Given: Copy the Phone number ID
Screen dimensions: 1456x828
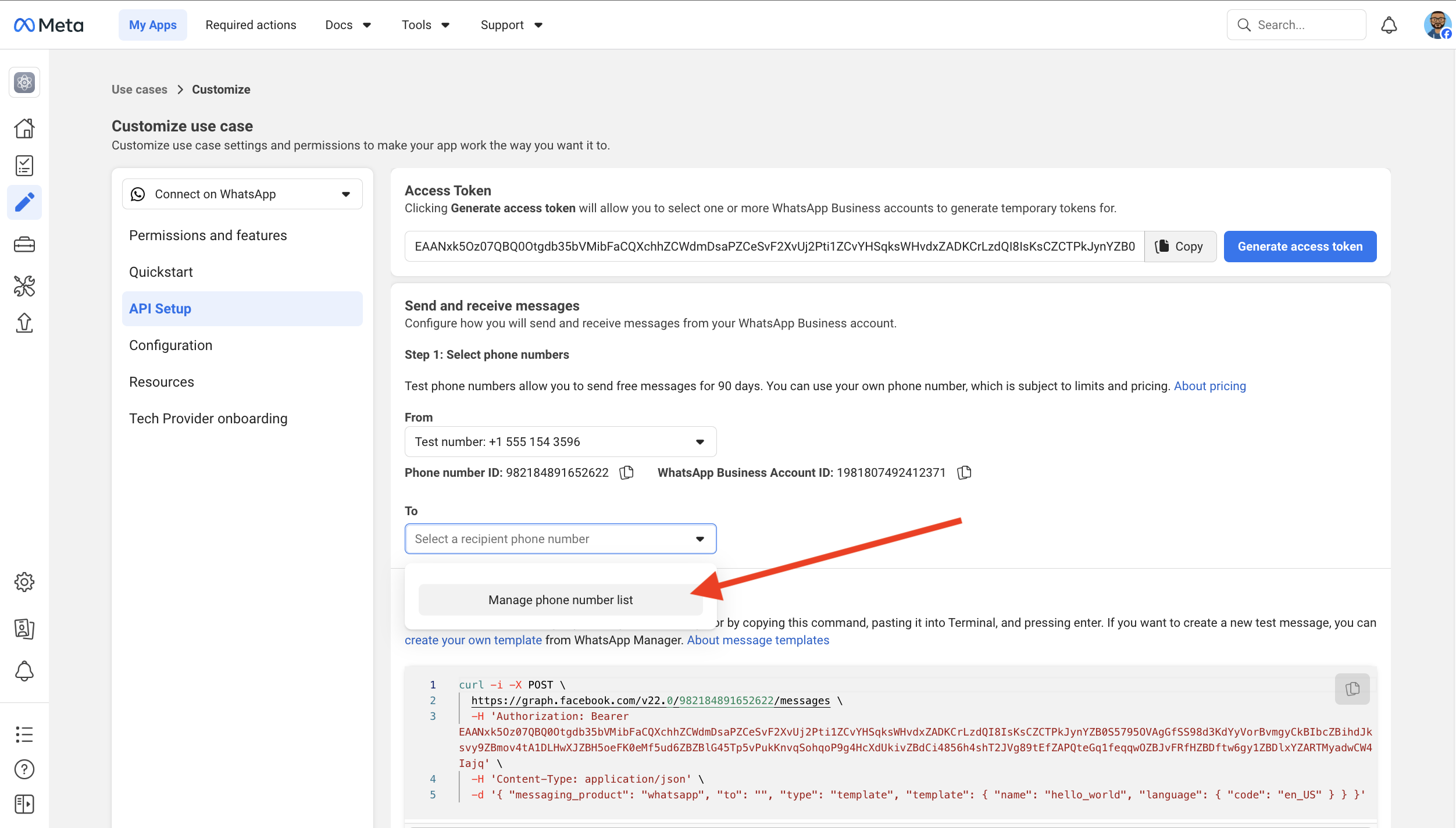Looking at the screenshot, I should click(x=626, y=473).
